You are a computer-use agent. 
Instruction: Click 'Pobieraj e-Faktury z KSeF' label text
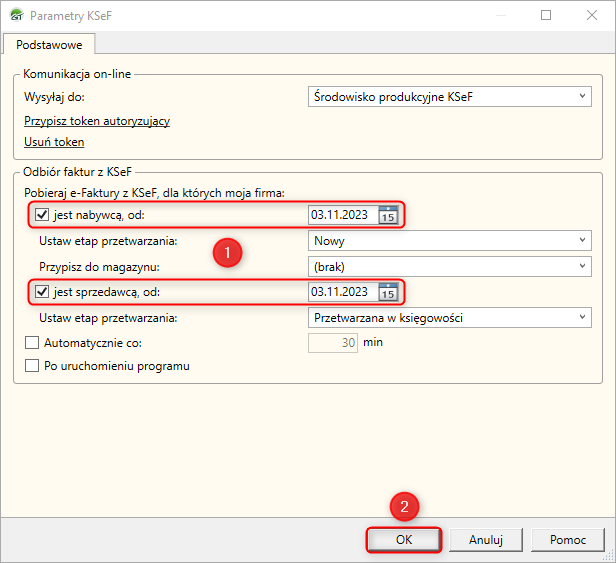(154, 193)
